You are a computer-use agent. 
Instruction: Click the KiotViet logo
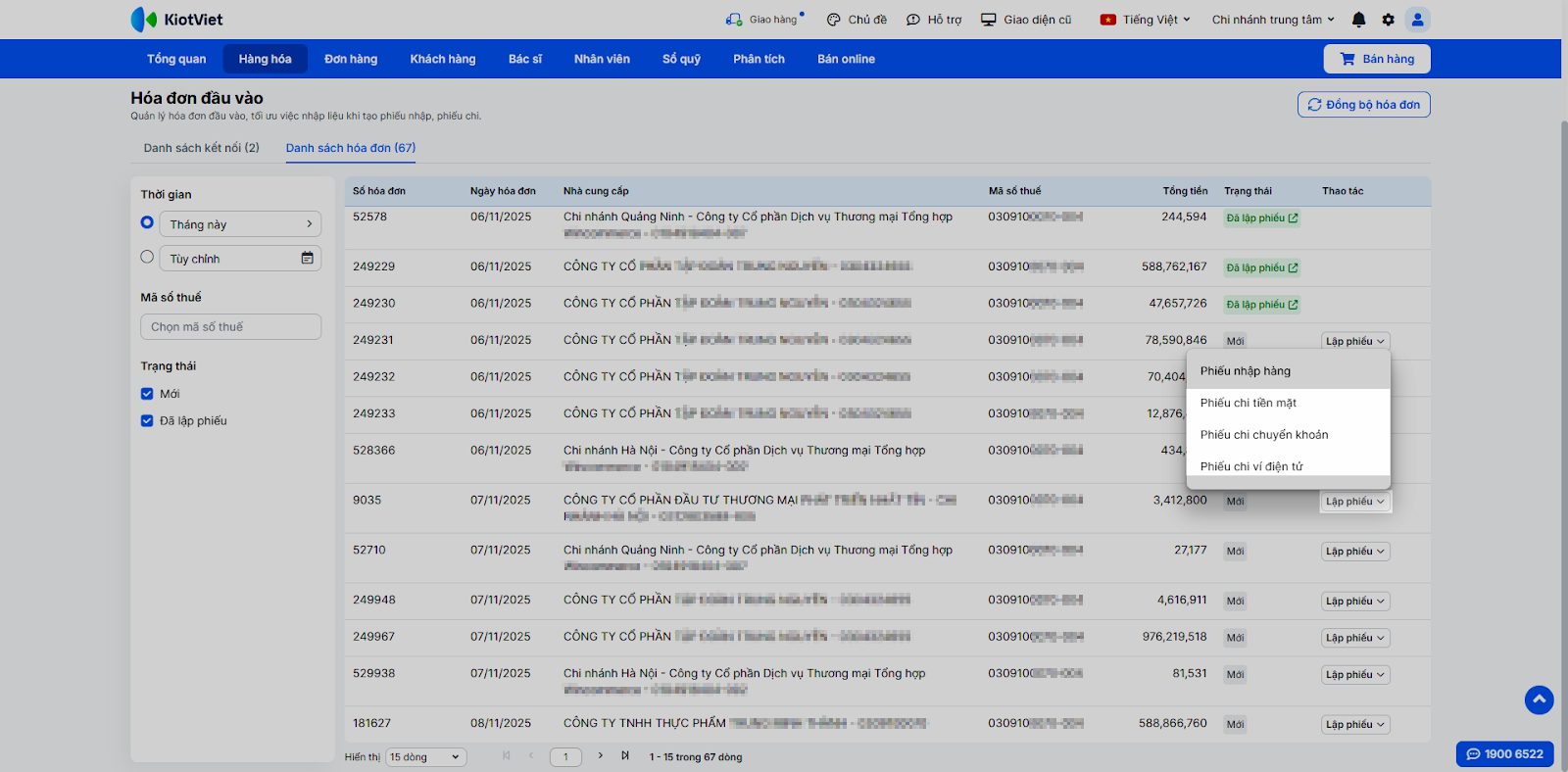pos(177,20)
